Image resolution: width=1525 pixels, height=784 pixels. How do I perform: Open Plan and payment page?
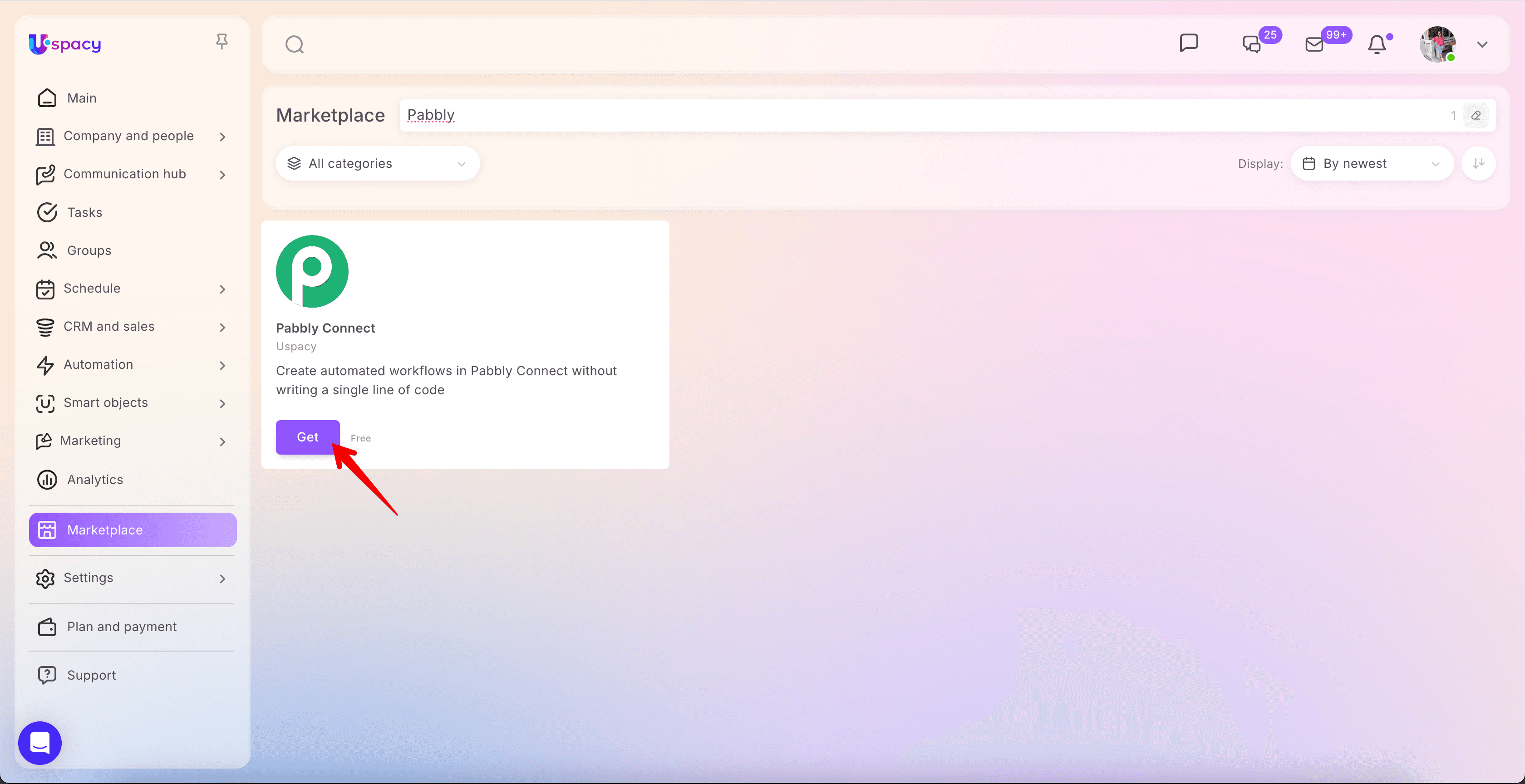[133, 627]
